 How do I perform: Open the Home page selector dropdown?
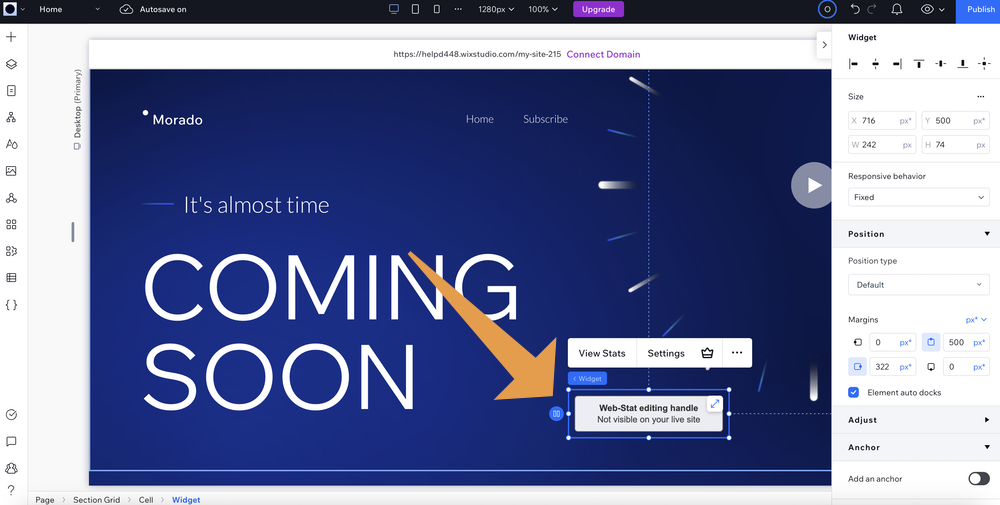[x=70, y=10]
